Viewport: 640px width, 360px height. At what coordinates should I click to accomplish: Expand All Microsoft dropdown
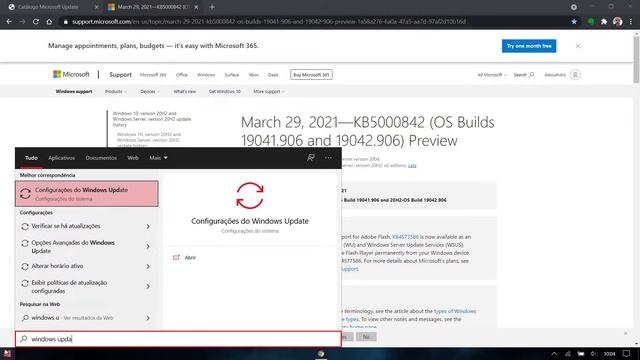tap(492, 75)
